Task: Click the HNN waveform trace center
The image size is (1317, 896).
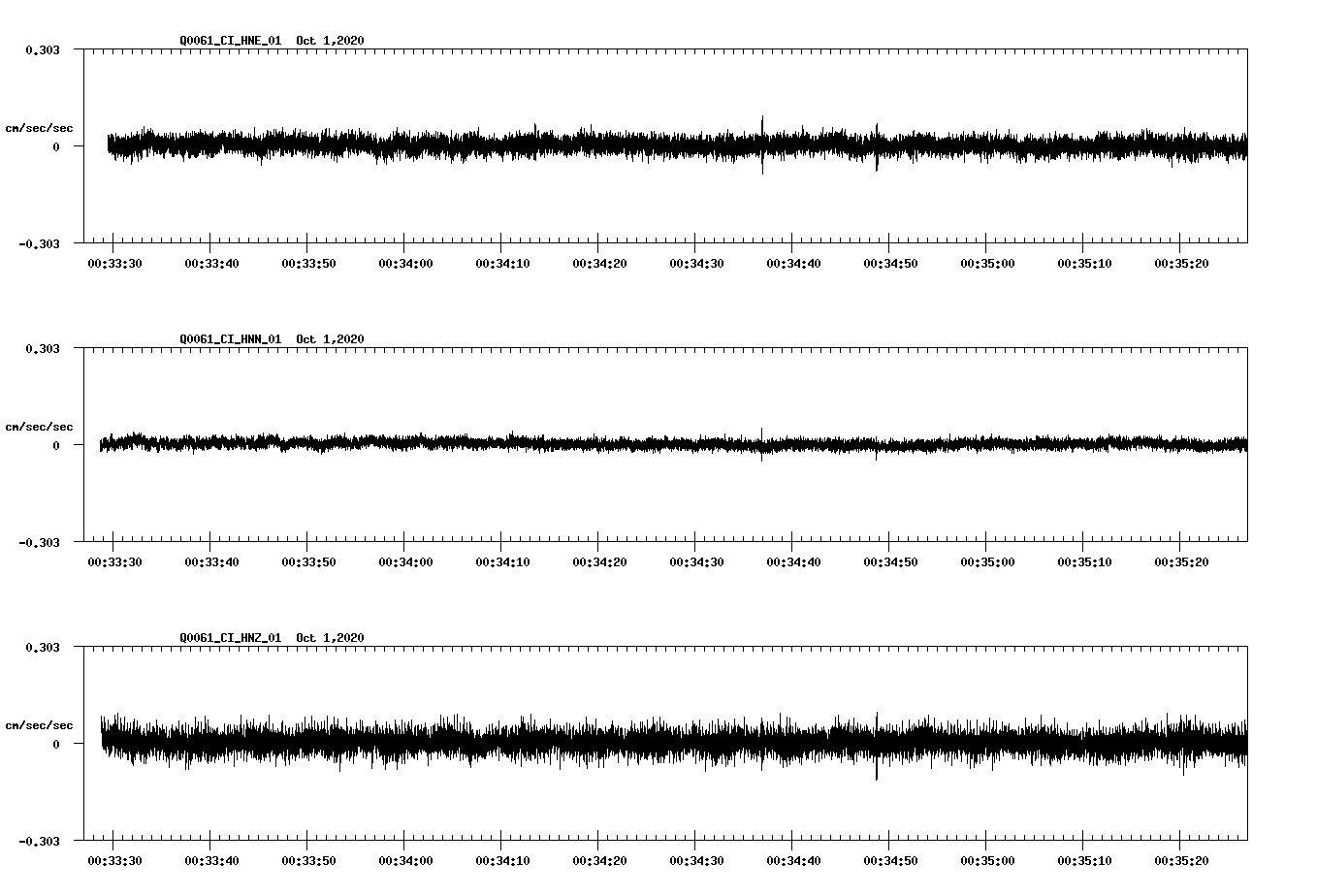Action: (669, 446)
